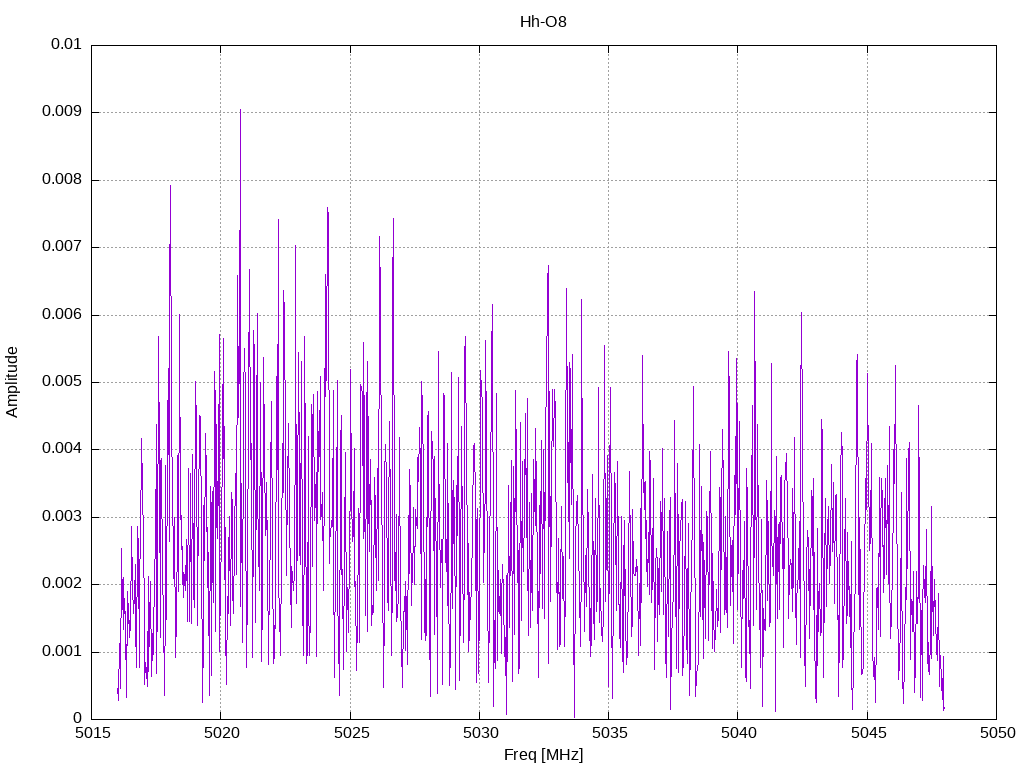
Task: Click the 5045 x-axis tick label
Action: point(868,733)
